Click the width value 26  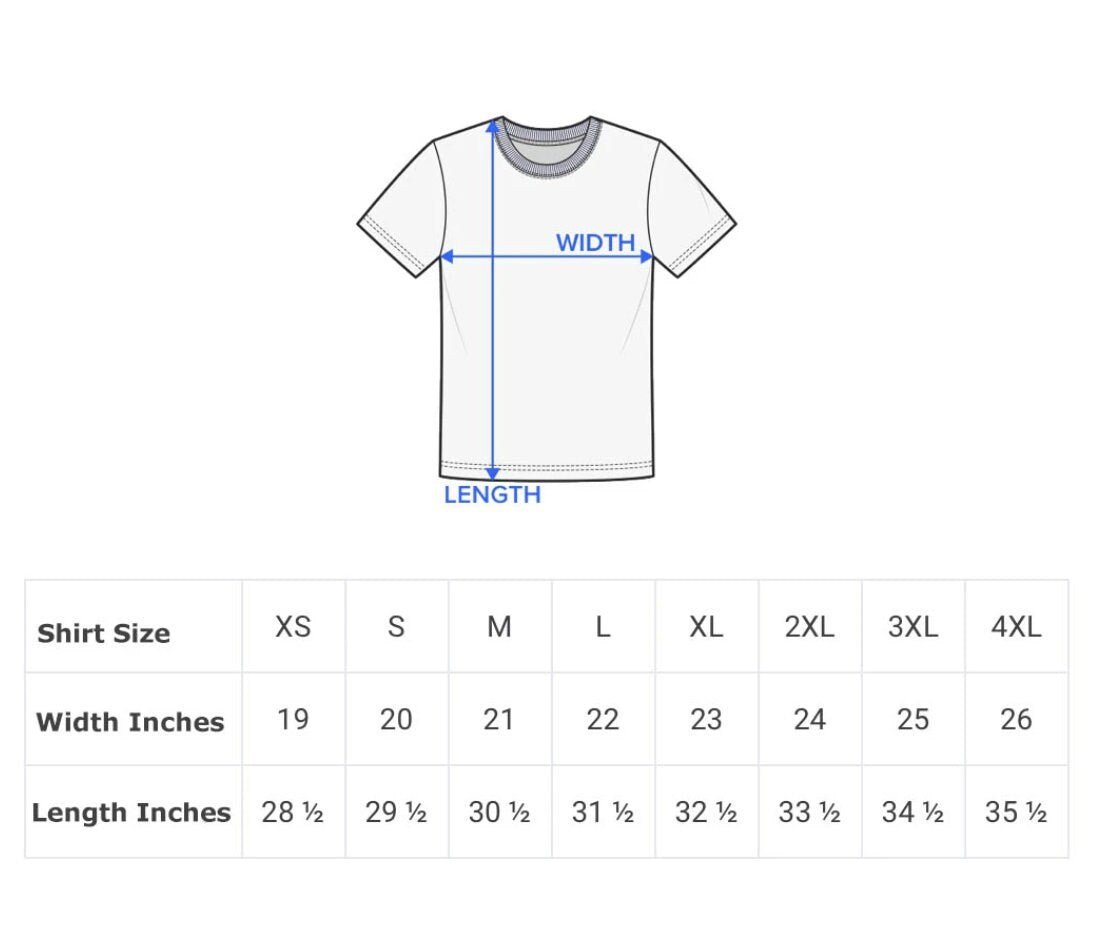coord(1016,719)
